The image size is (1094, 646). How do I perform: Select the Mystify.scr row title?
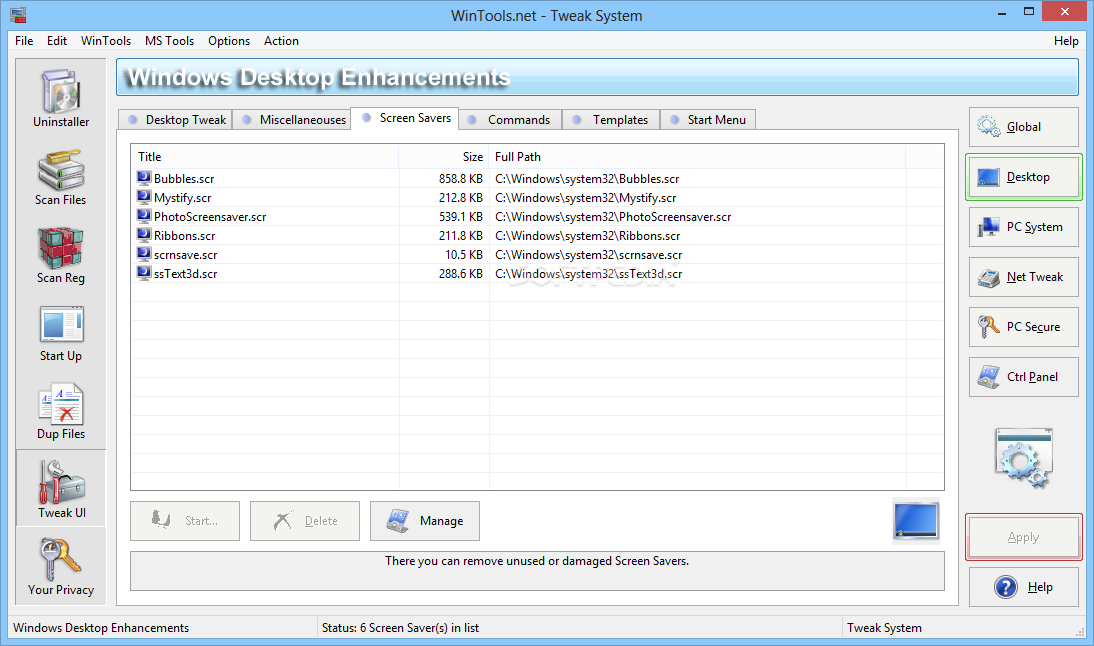[183, 197]
